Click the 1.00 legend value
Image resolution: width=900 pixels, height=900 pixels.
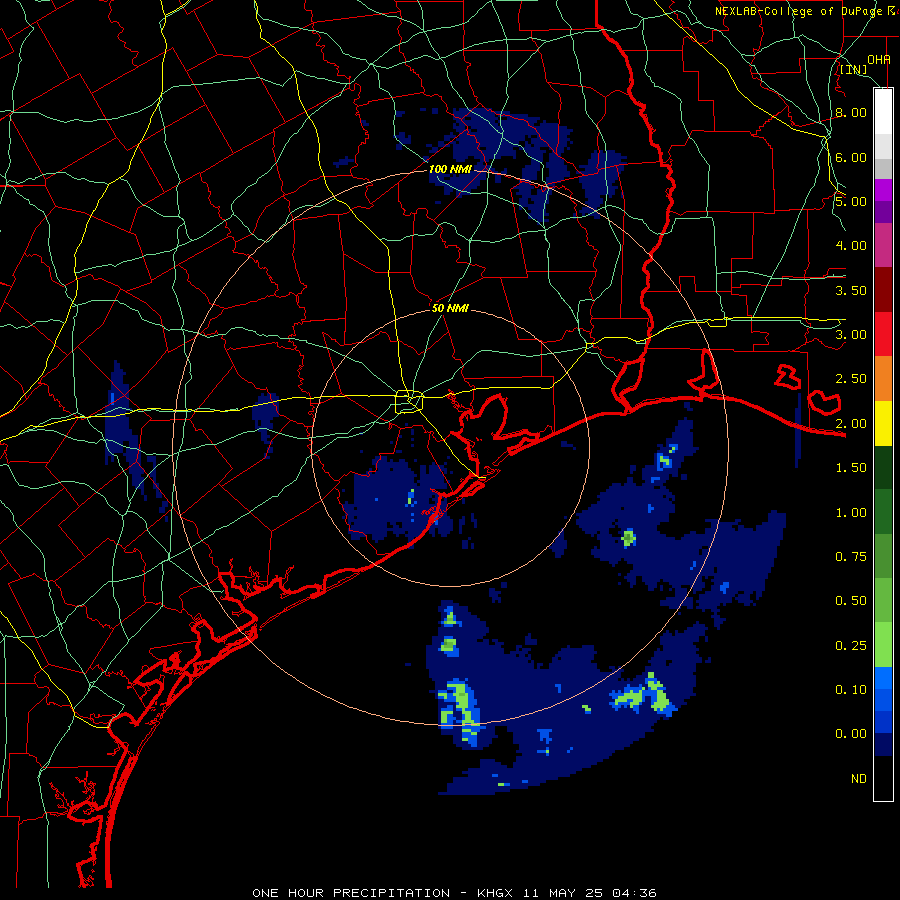[851, 513]
